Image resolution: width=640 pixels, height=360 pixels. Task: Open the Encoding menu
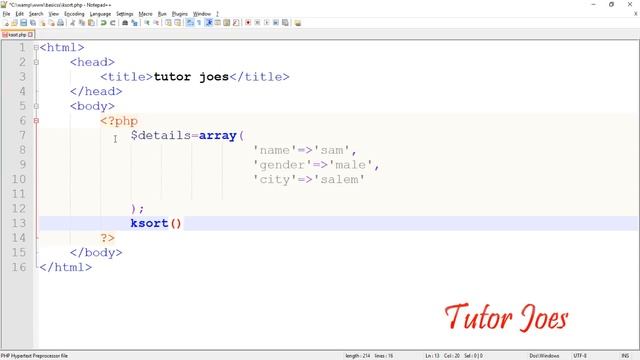74,14
